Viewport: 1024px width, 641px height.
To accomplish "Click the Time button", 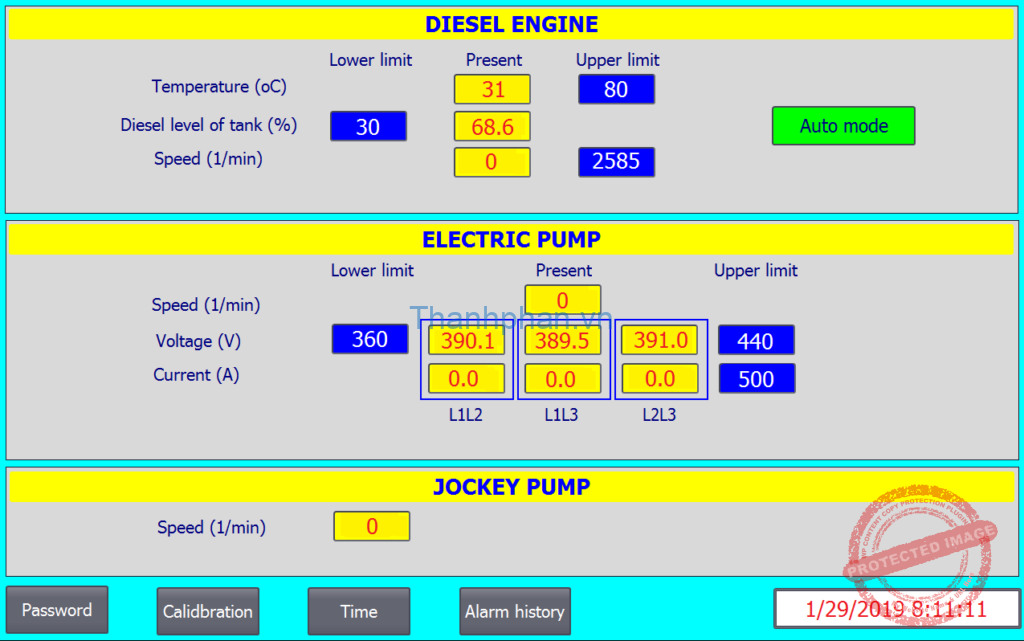I will click(358, 611).
